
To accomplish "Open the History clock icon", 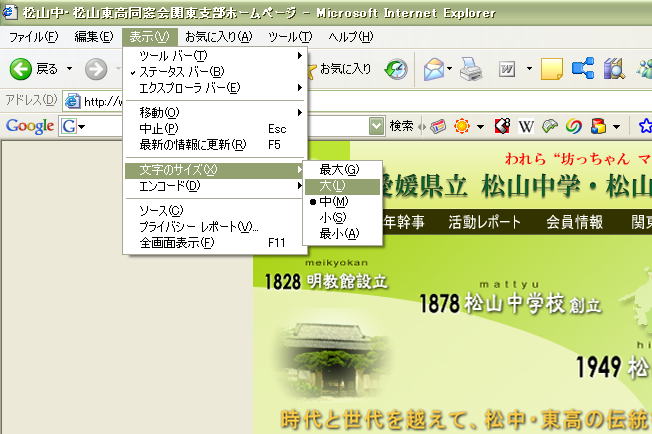I will tap(396, 69).
